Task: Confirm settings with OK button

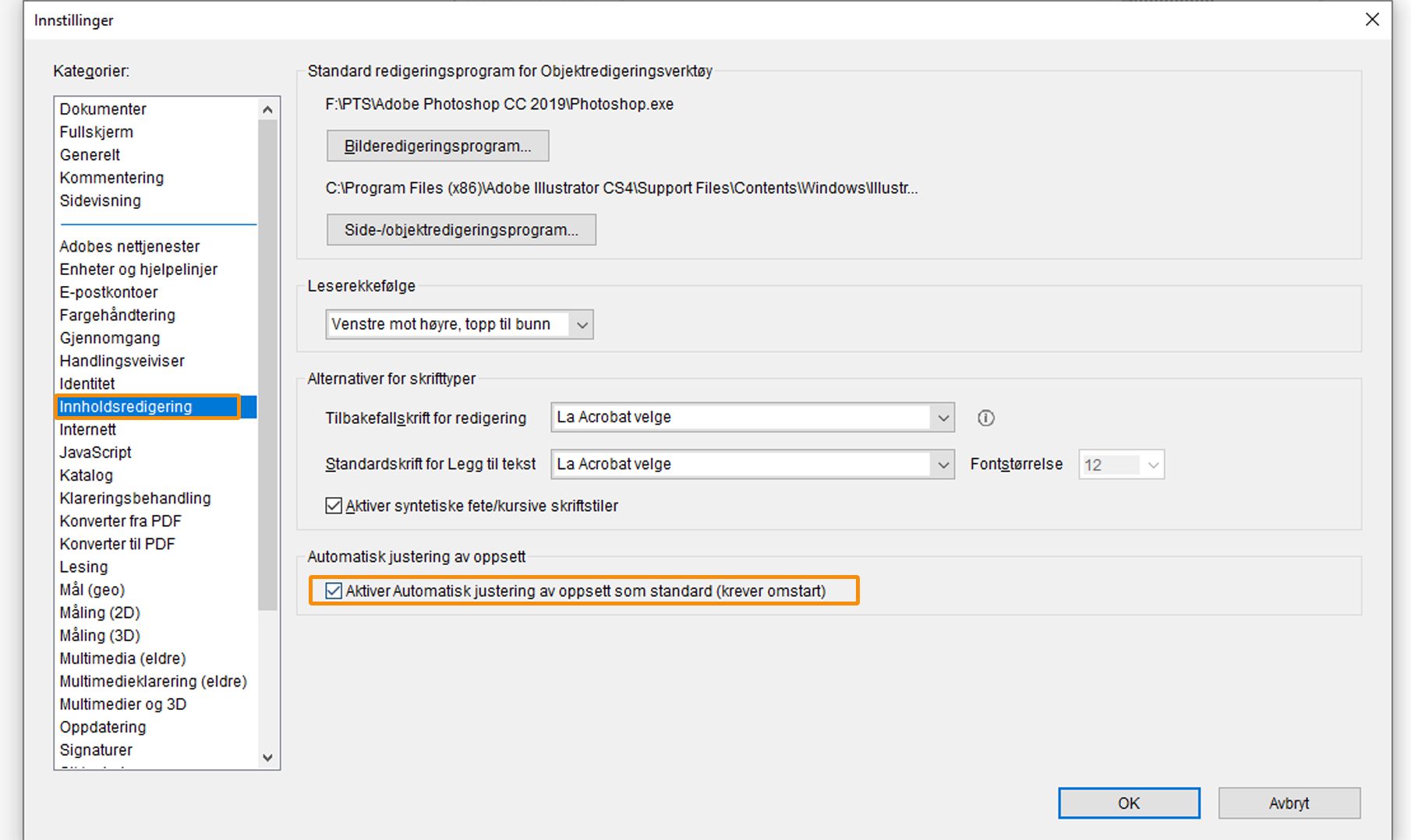Action: 1128,803
